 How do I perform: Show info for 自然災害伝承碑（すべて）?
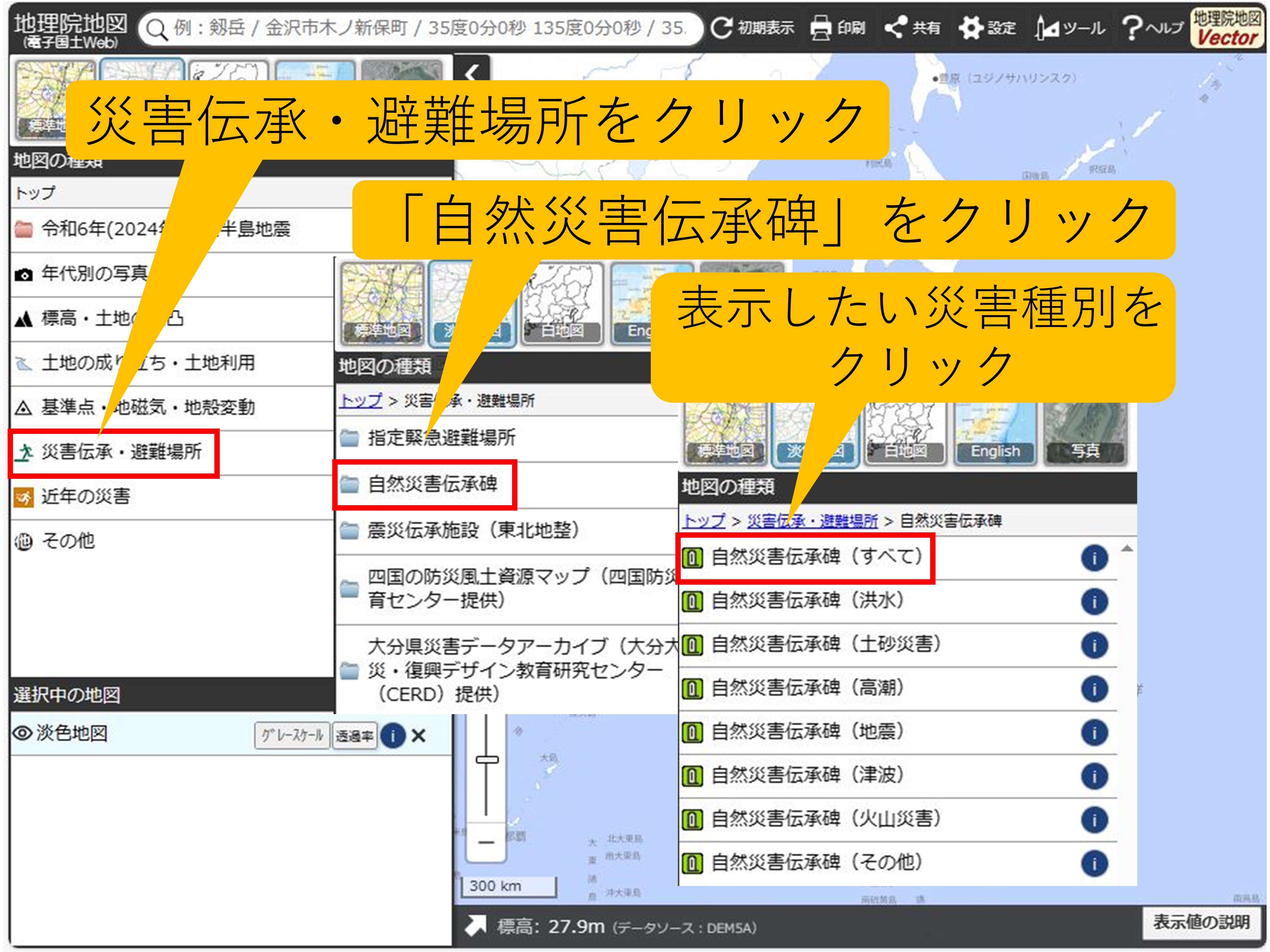[x=1094, y=558]
